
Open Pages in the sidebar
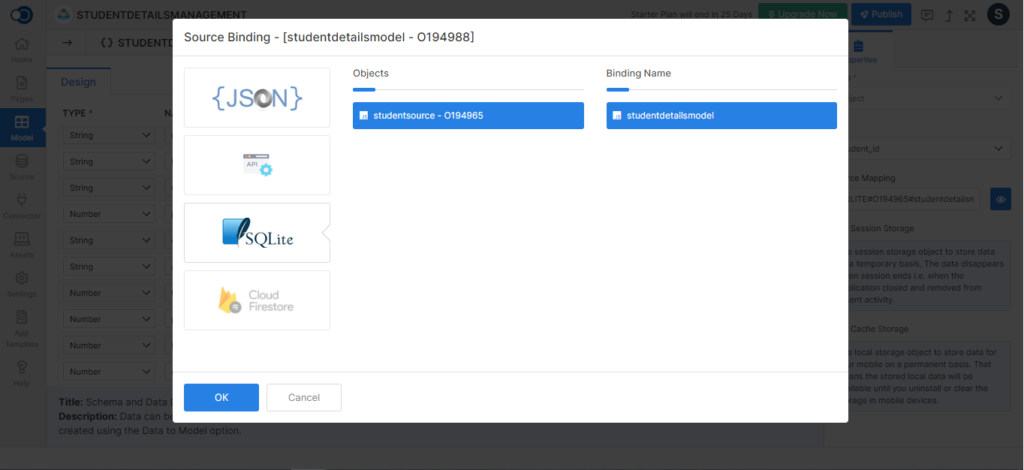pos(22,89)
